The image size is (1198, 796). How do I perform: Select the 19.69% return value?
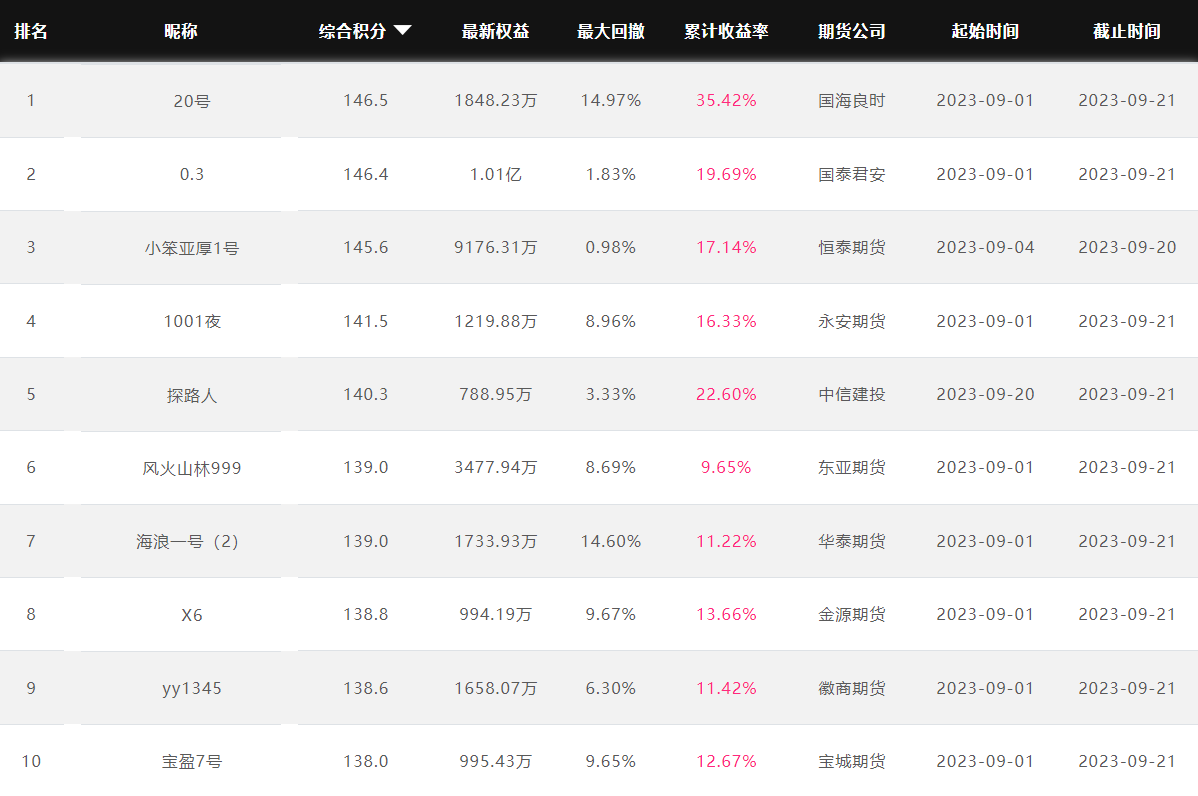point(726,174)
